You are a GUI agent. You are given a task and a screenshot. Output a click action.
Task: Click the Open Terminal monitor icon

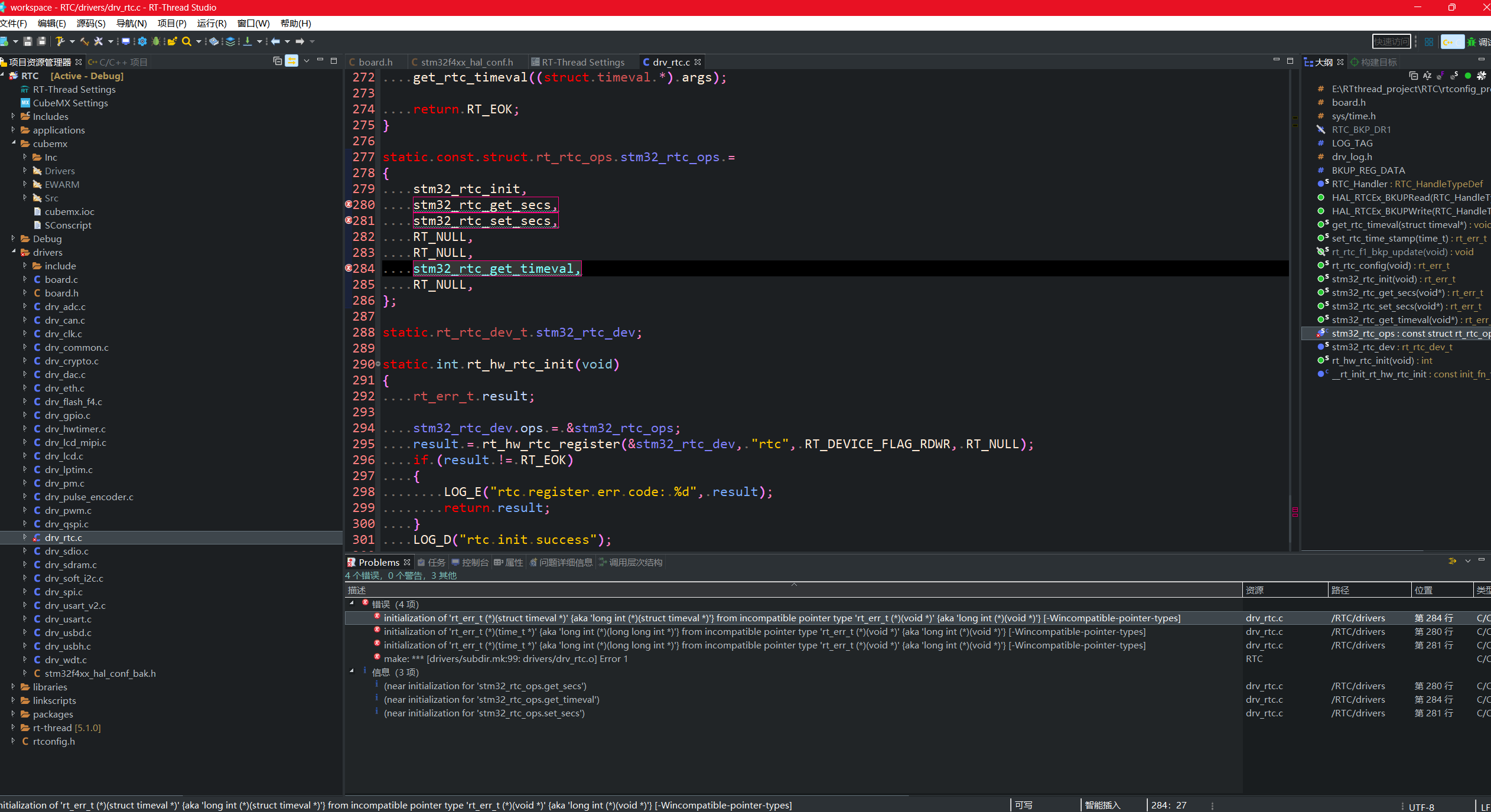(126, 41)
